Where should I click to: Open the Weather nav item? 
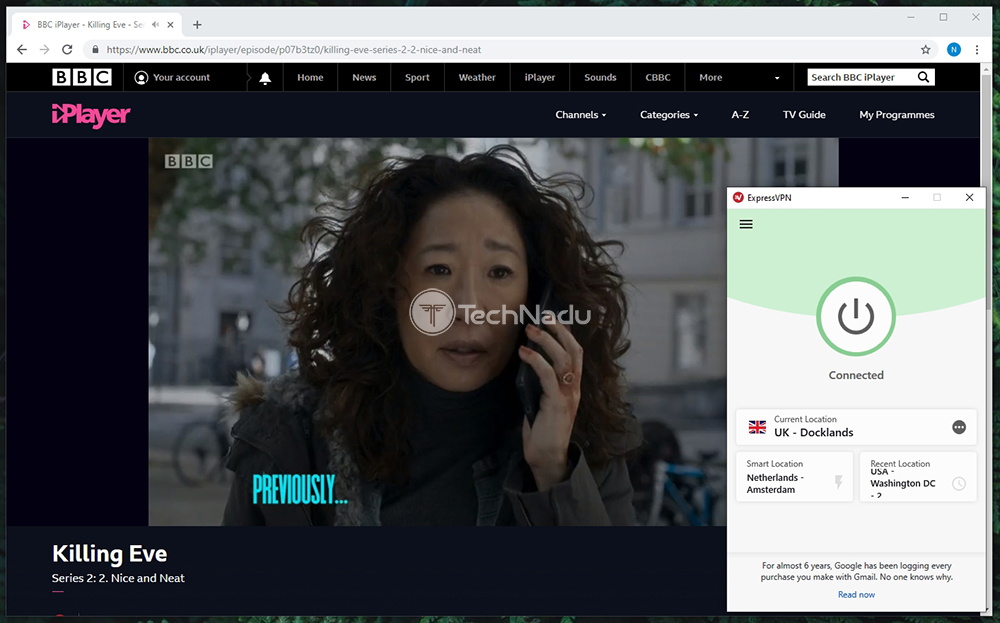pos(477,78)
